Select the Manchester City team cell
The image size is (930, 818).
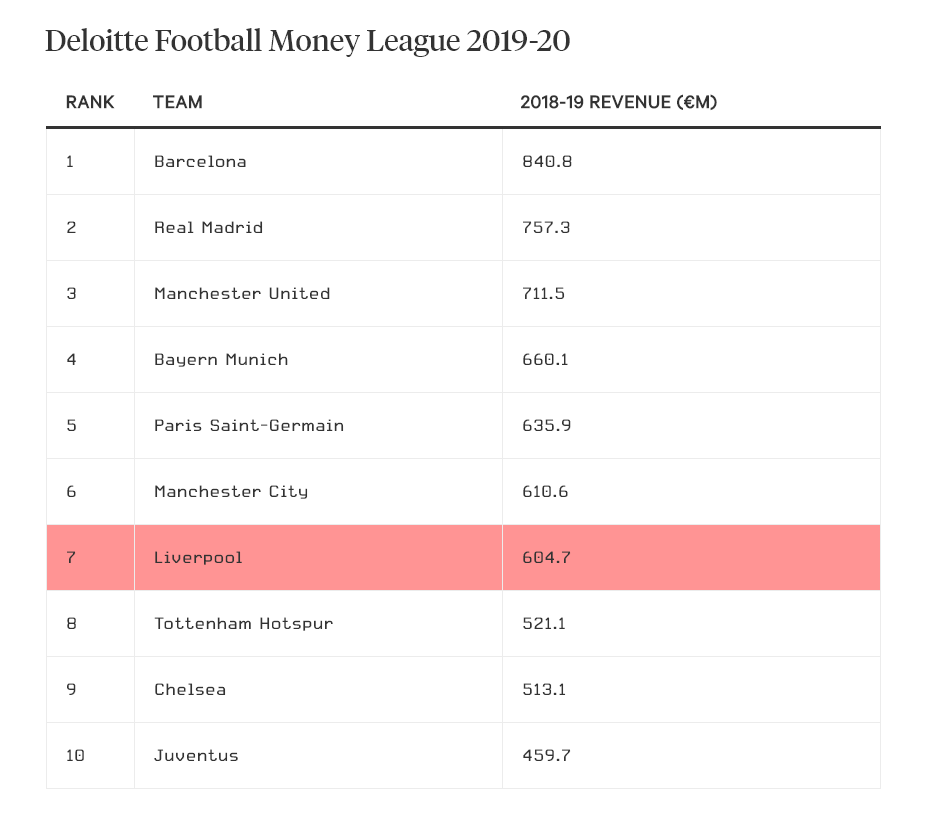231,492
